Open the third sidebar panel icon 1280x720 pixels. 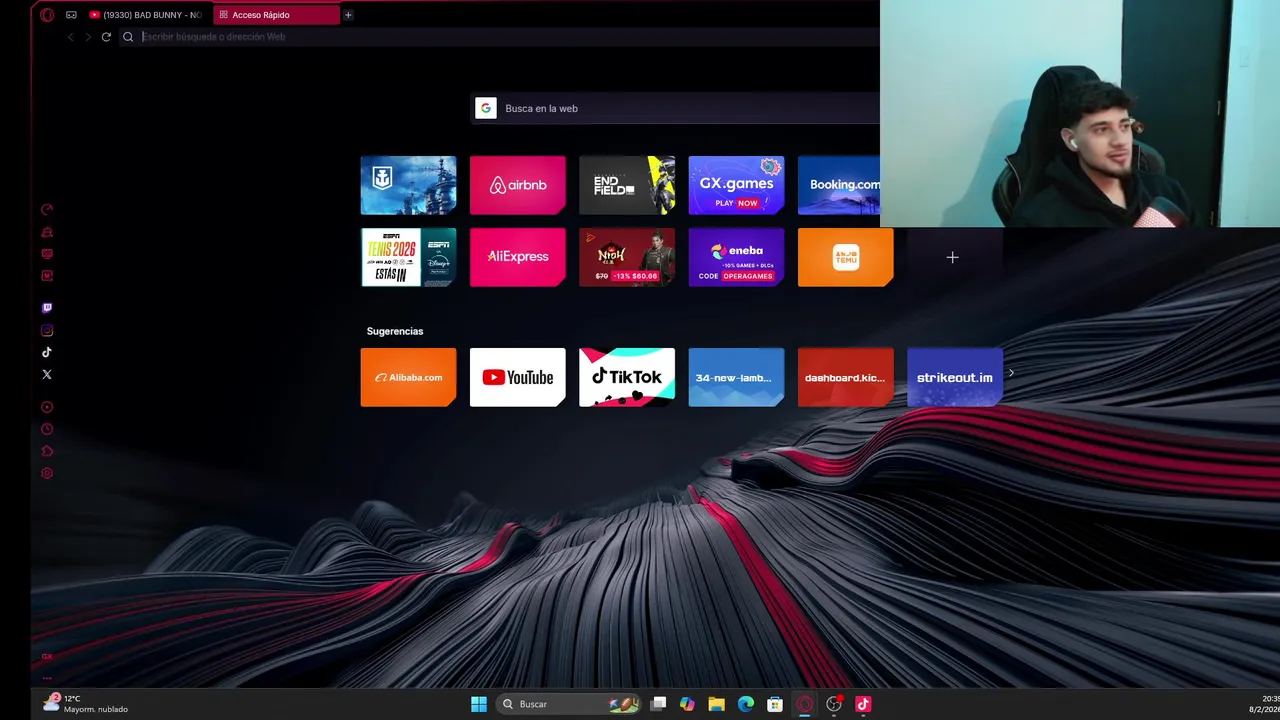pyautogui.click(x=47, y=254)
